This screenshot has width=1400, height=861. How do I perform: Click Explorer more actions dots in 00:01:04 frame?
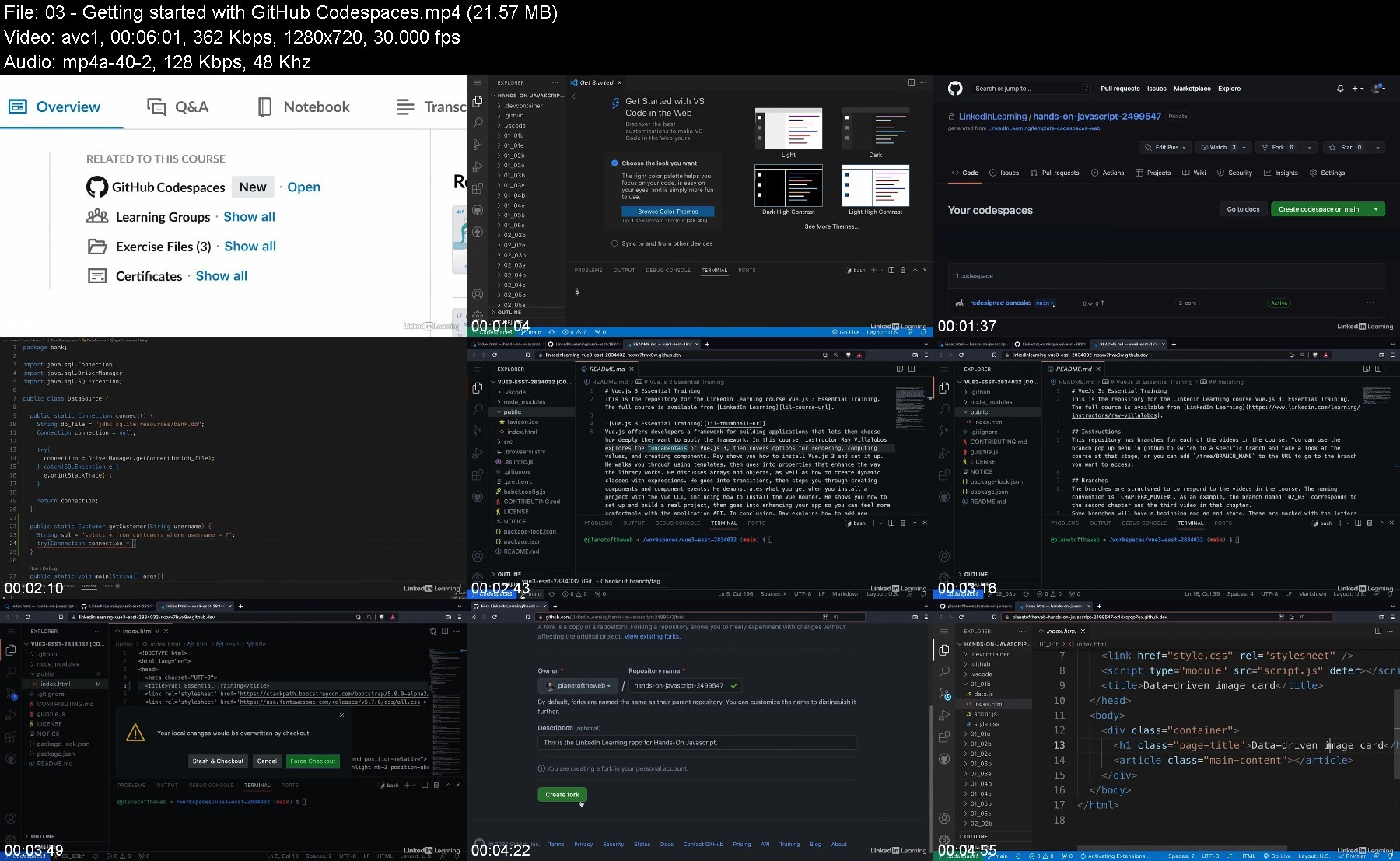pos(555,82)
